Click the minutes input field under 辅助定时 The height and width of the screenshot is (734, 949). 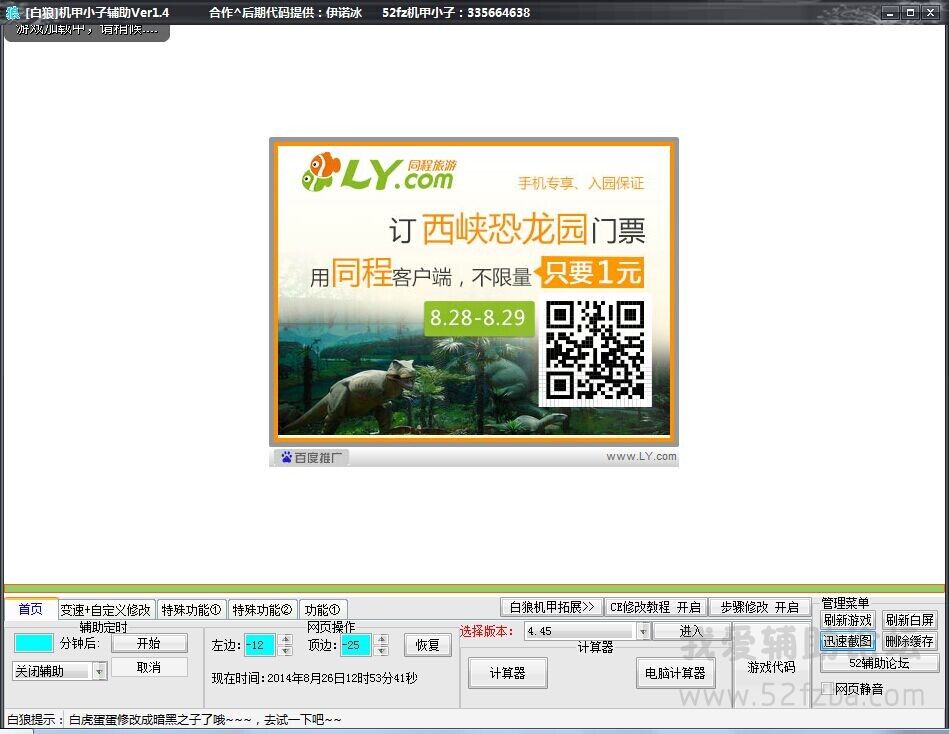click(33, 643)
